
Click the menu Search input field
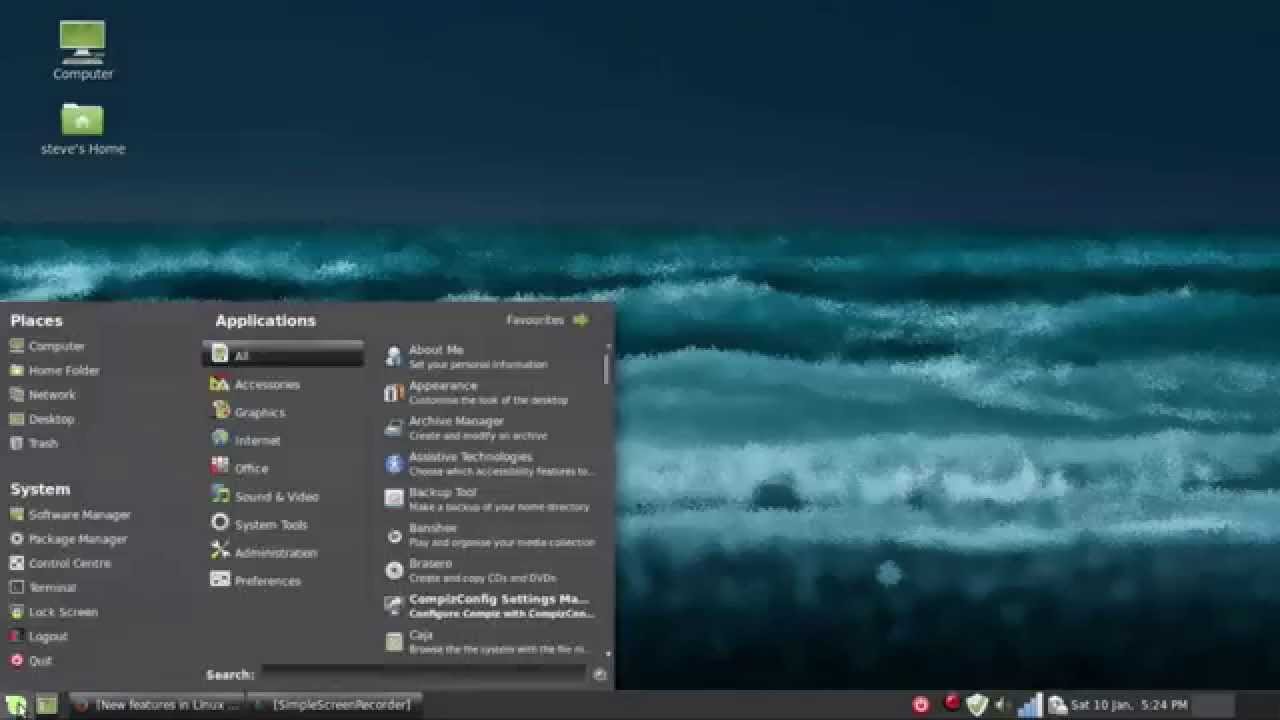pyautogui.click(x=423, y=674)
